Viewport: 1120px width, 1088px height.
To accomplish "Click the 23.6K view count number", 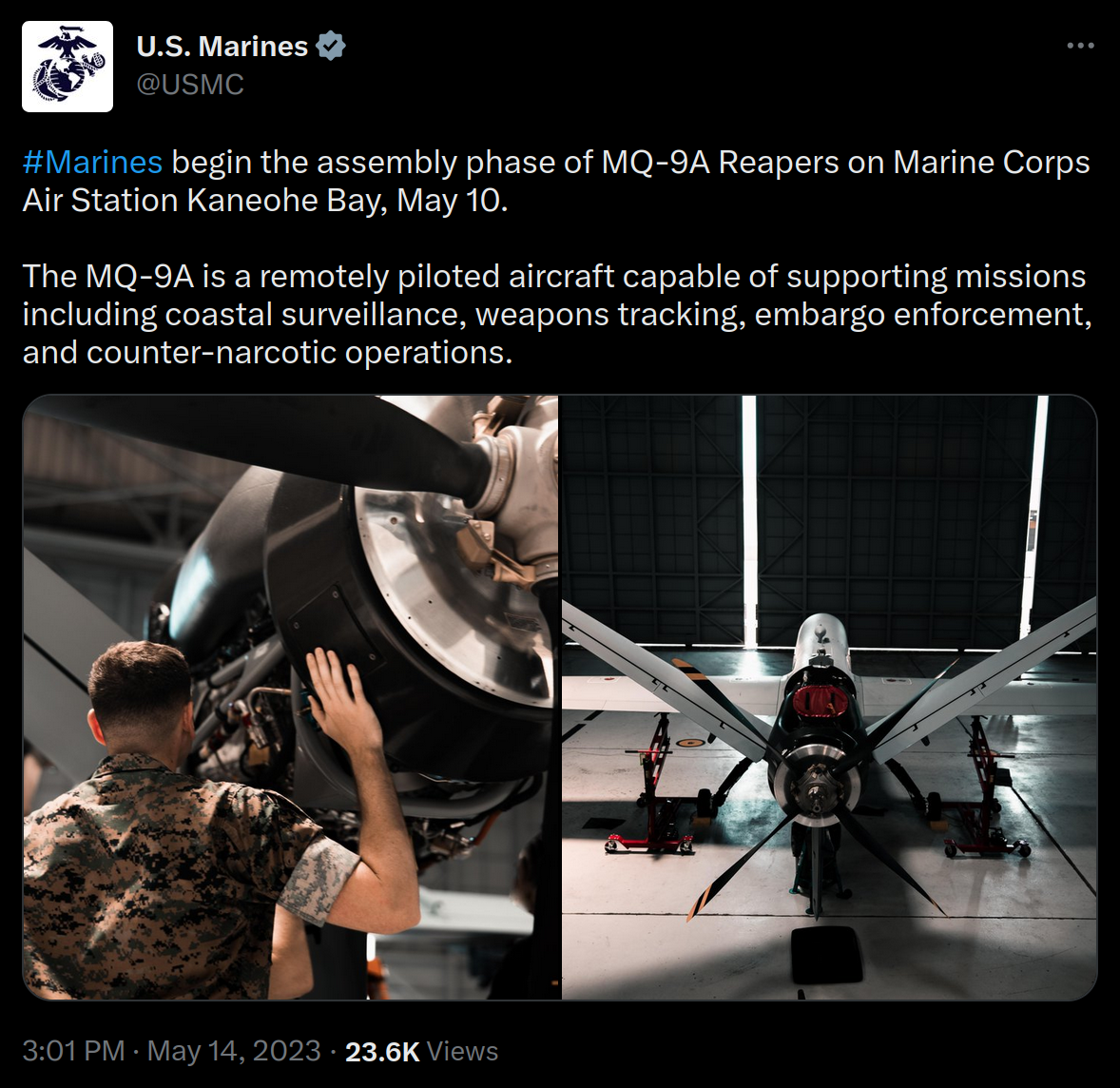I will click(382, 1052).
